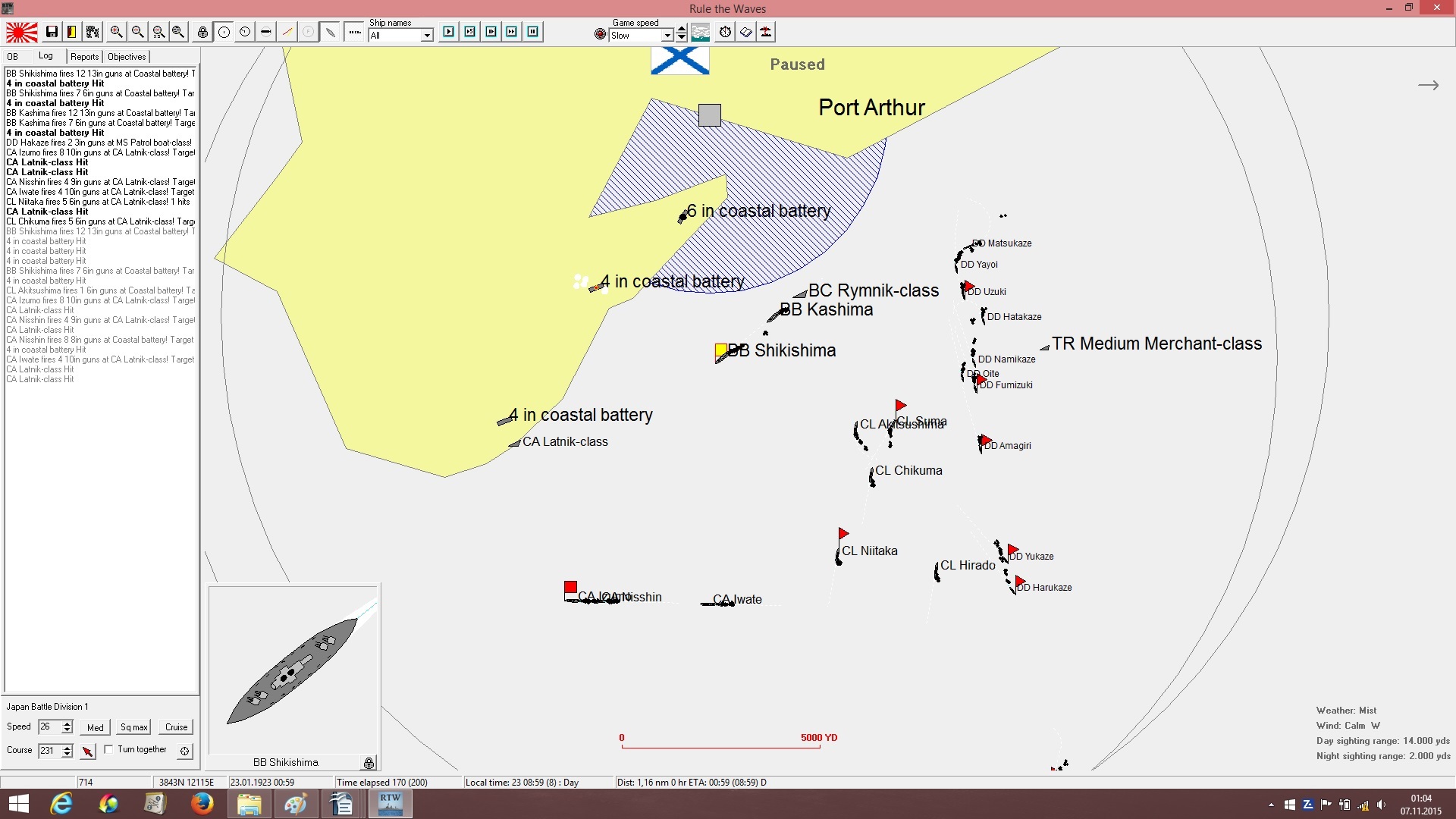This screenshot has width=1456, height=819.
Task: Click the Sq max speed button
Action: click(134, 727)
